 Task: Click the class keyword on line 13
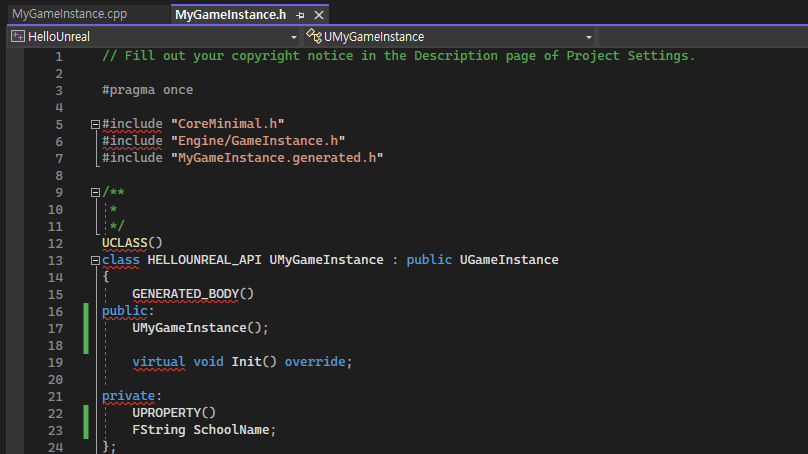point(121,260)
